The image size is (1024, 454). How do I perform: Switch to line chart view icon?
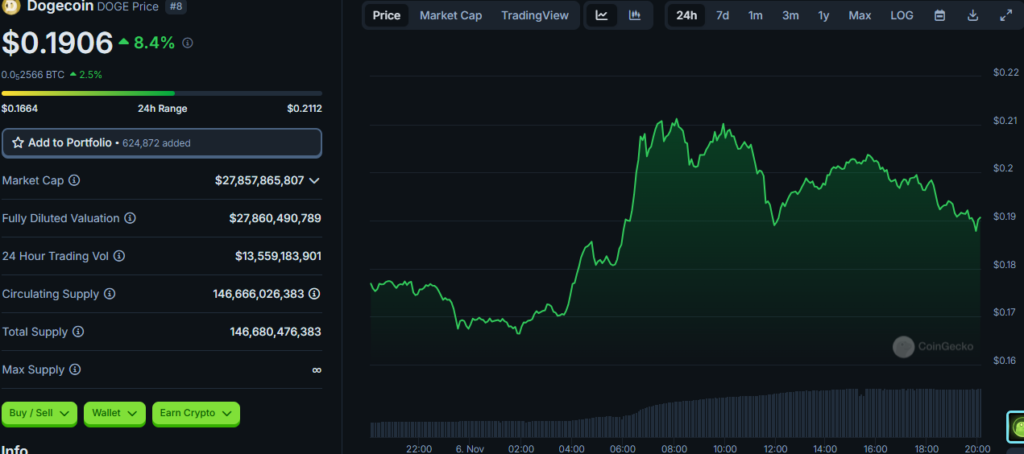(601, 16)
